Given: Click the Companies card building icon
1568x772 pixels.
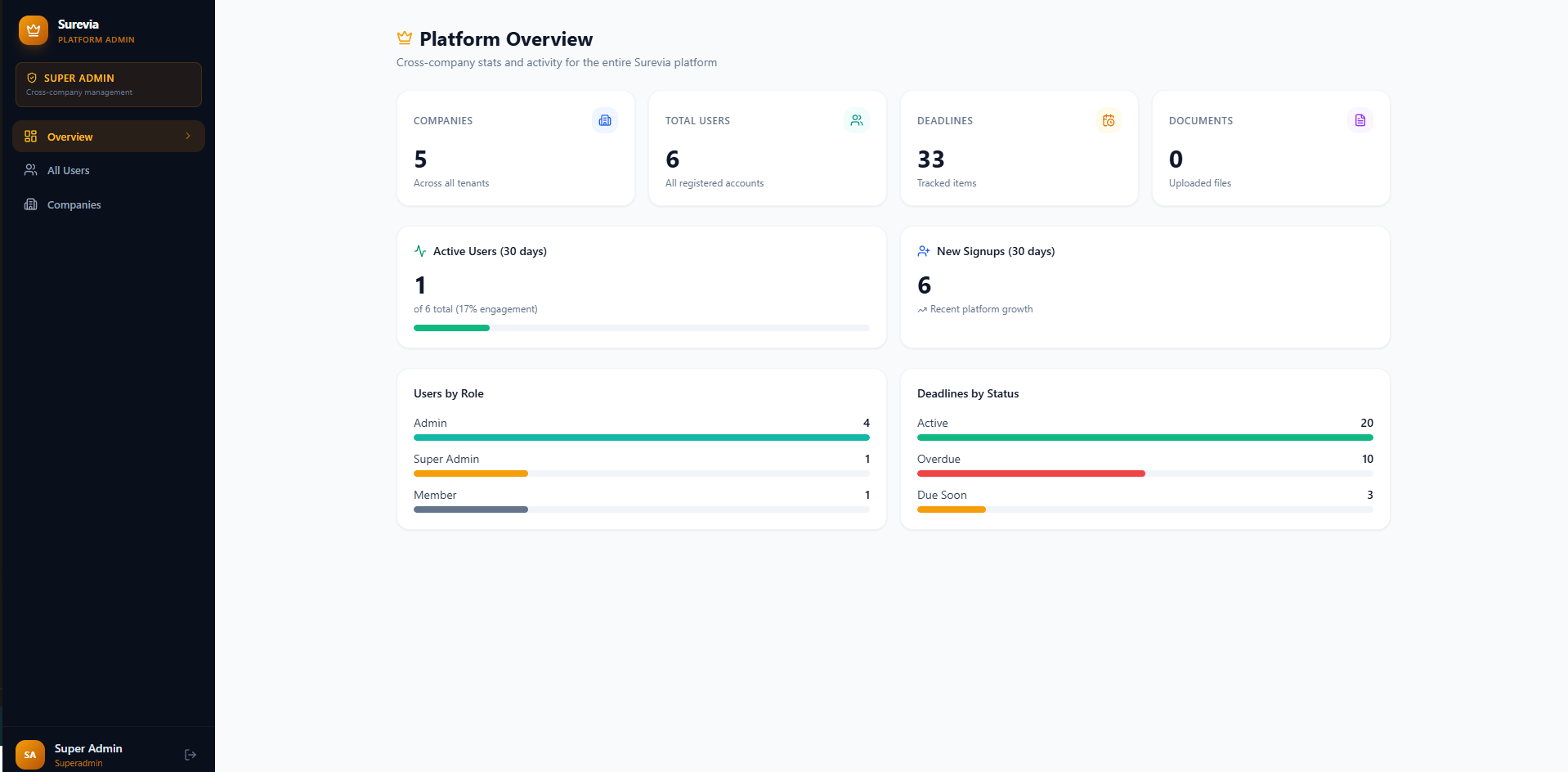Looking at the screenshot, I should click(x=605, y=120).
